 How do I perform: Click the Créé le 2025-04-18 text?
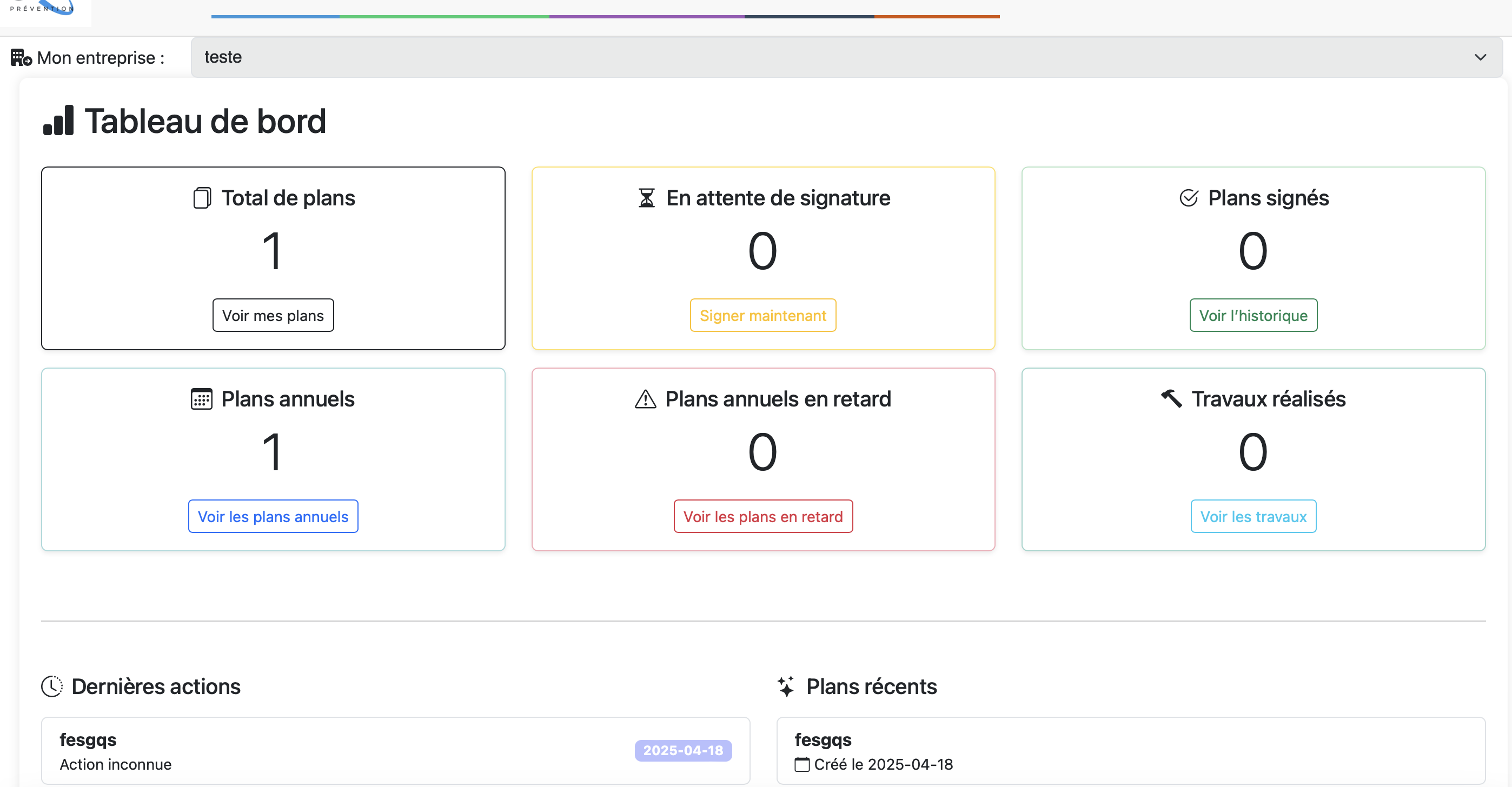click(884, 764)
